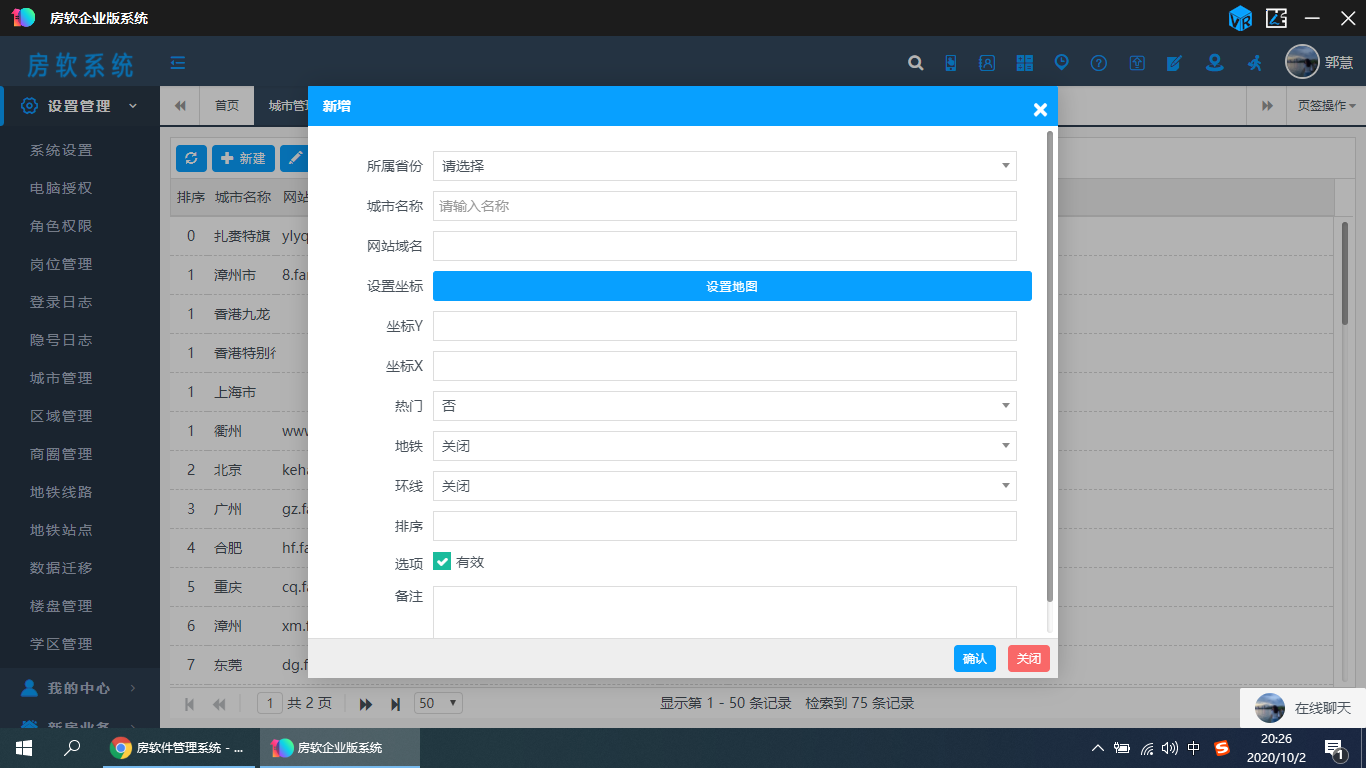Image resolution: width=1366 pixels, height=768 pixels.
Task: Open the 页签操作 dropdown
Action: (x=1326, y=105)
